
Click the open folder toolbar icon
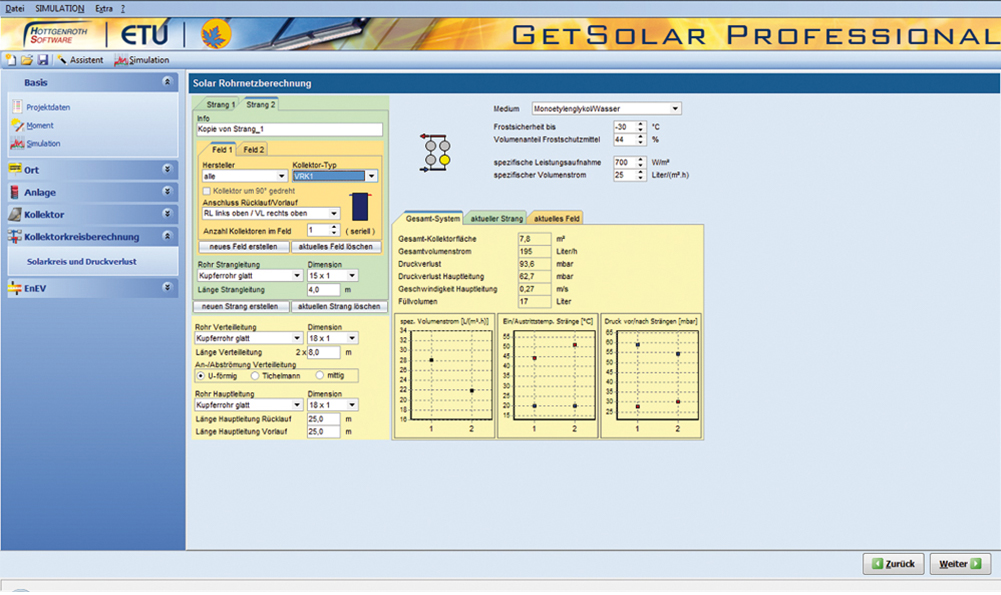point(27,60)
